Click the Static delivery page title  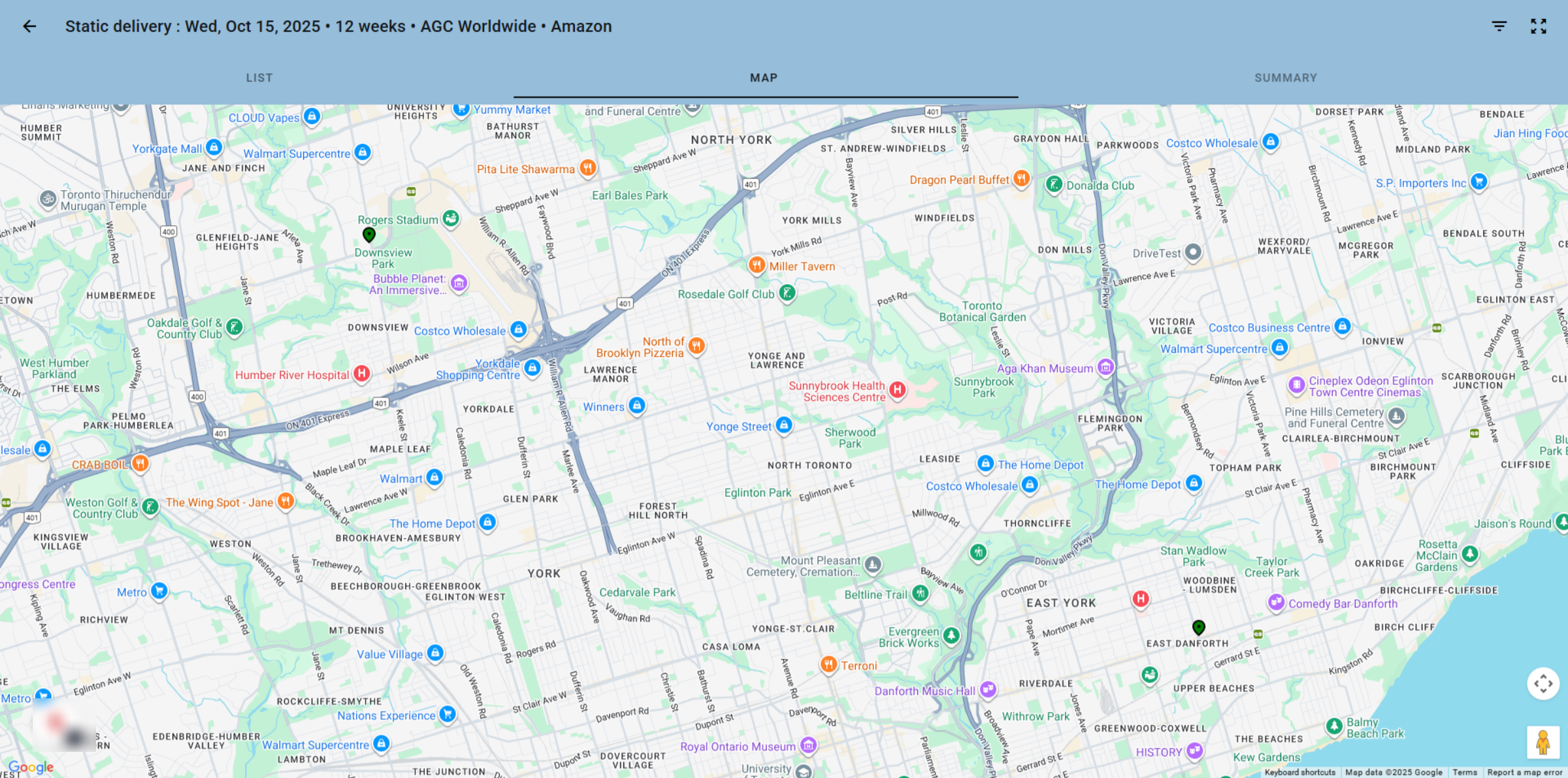(338, 26)
